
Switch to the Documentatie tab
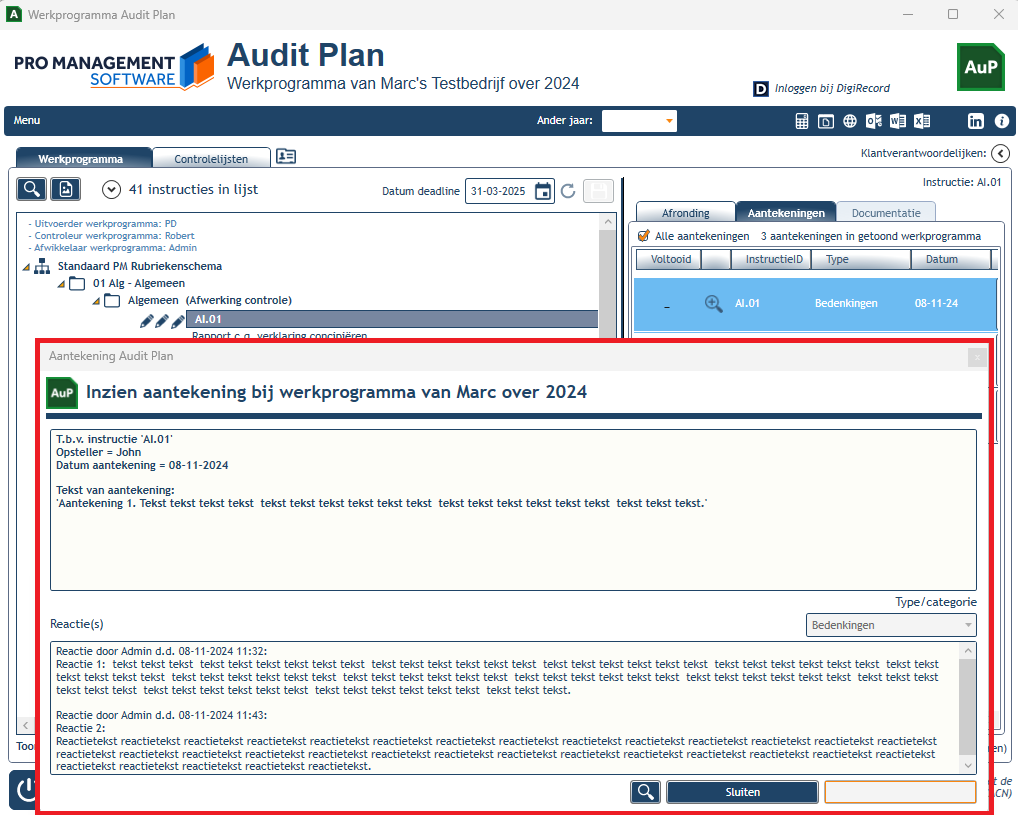click(886, 212)
